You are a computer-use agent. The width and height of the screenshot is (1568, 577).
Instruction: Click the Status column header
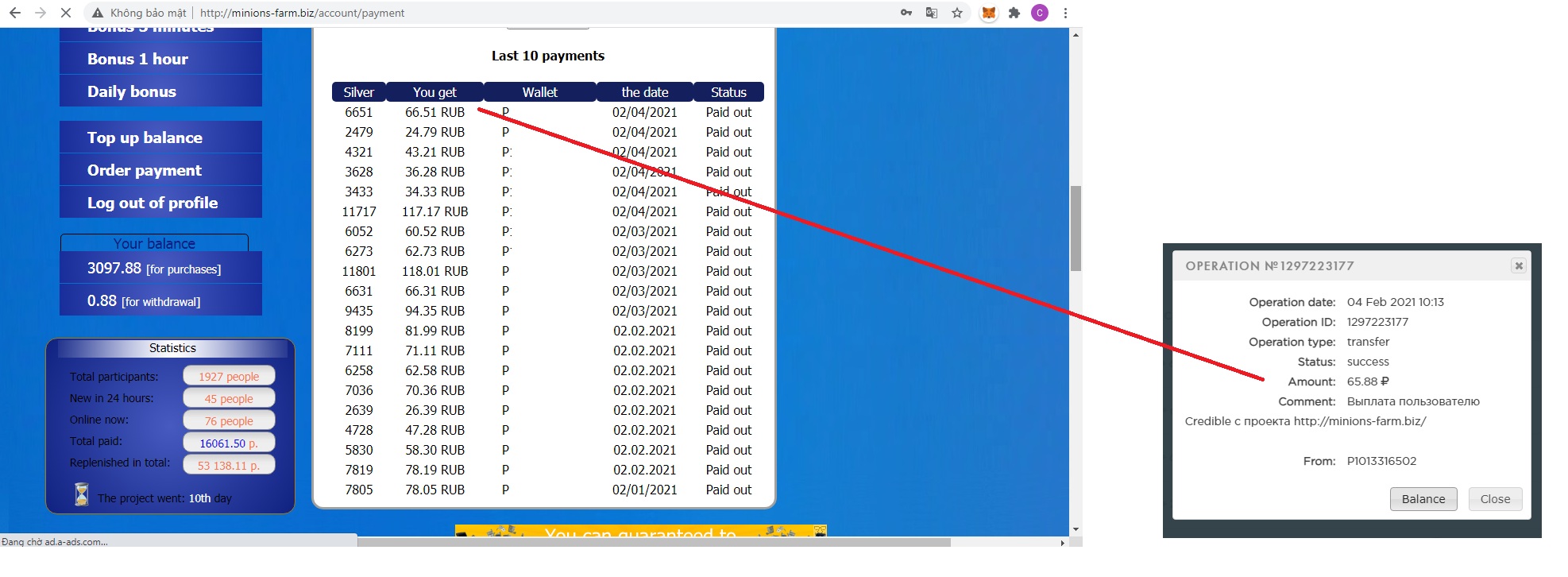(x=729, y=92)
